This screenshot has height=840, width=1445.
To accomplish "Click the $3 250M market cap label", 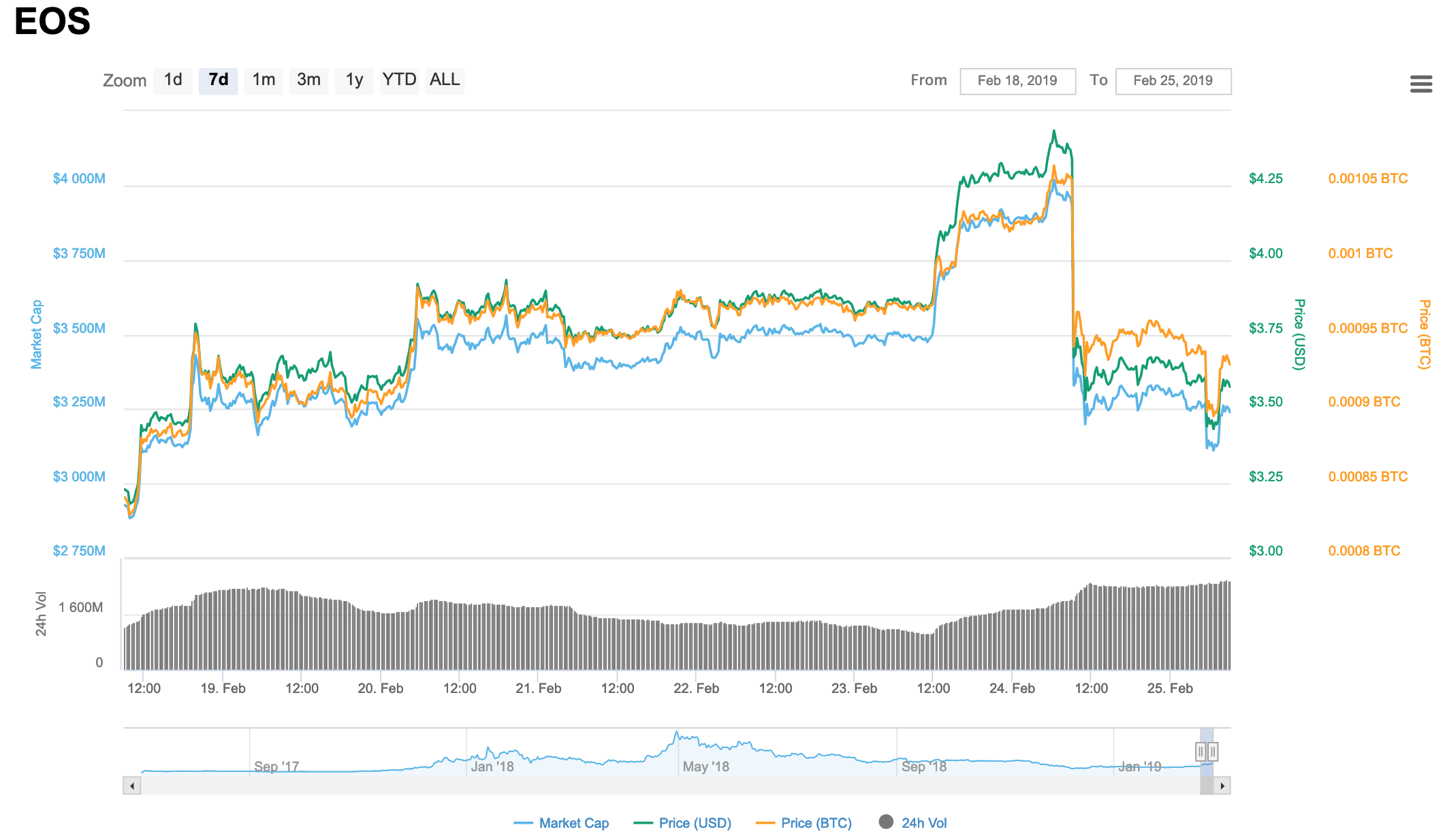I will (x=79, y=402).
